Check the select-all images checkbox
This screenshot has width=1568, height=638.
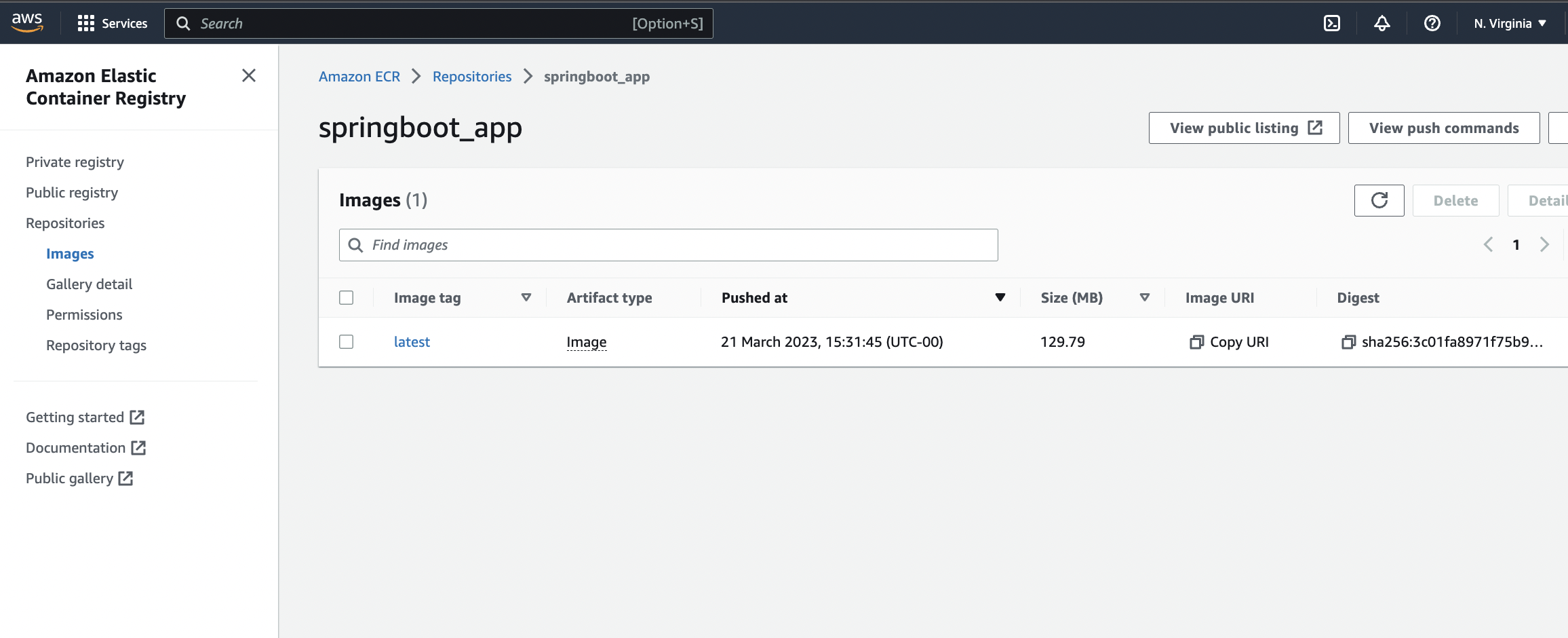coord(346,297)
